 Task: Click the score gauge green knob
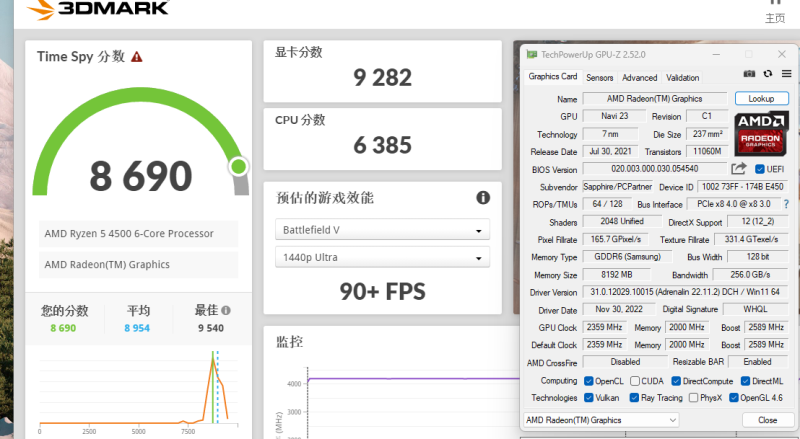[238, 166]
